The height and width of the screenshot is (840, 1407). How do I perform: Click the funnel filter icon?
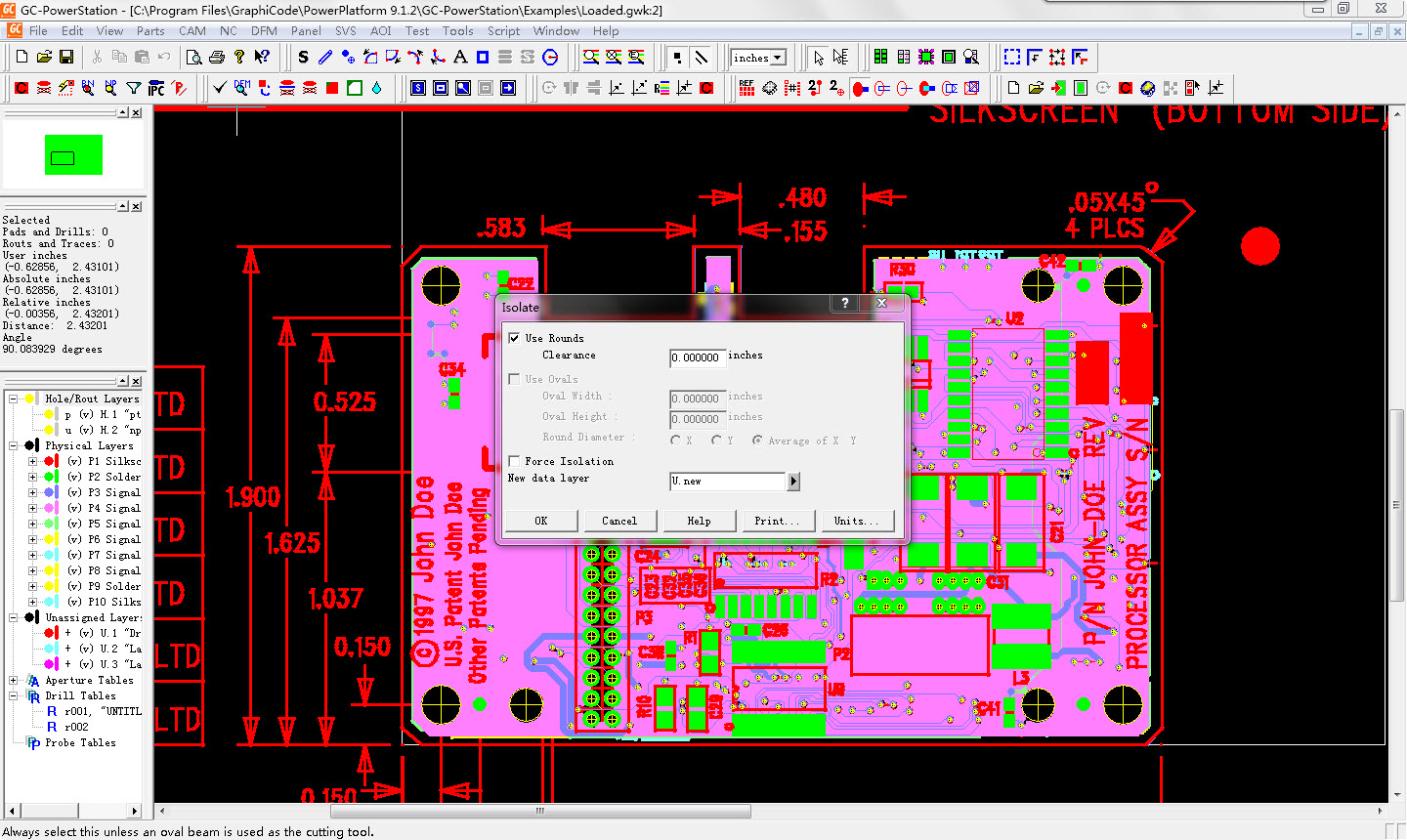[x=134, y=88]
